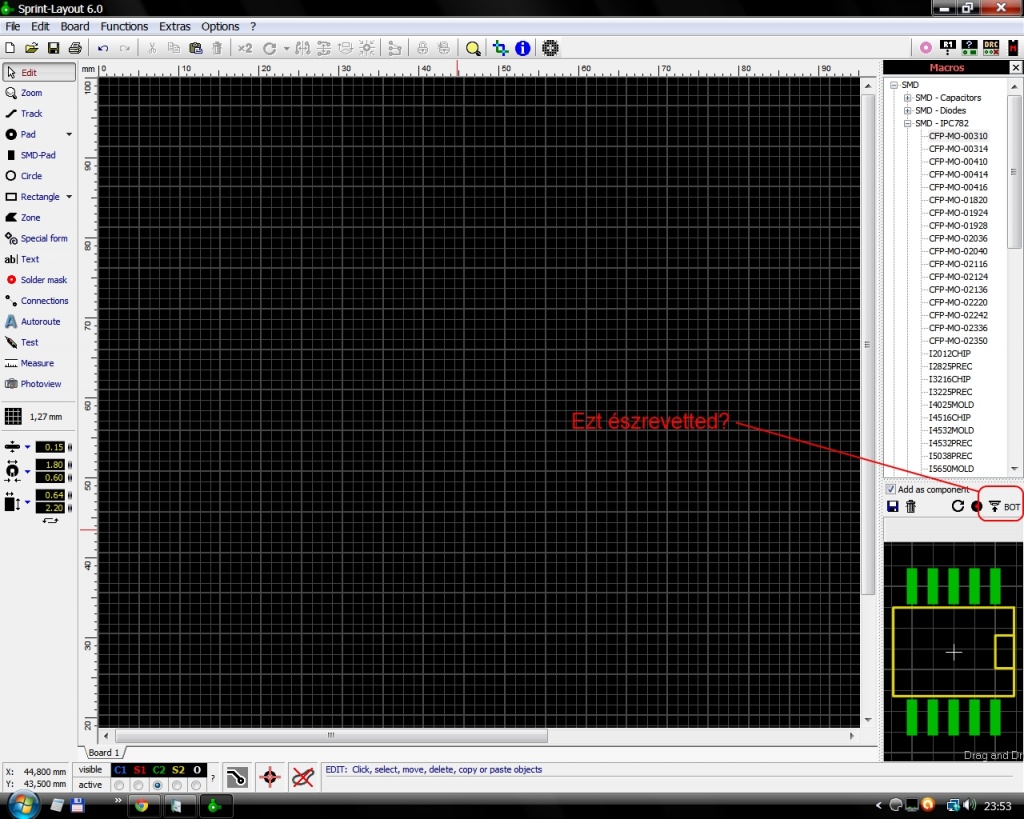The image size is (1024, 819).
Task: Open the Edit menu
Action: [x=40, y=26]
